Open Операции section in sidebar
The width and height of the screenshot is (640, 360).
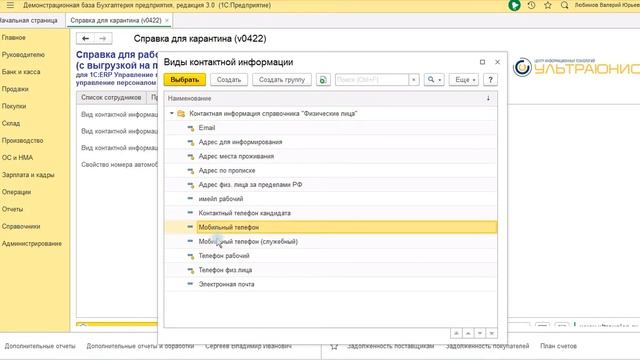click(x=16, y=192)
